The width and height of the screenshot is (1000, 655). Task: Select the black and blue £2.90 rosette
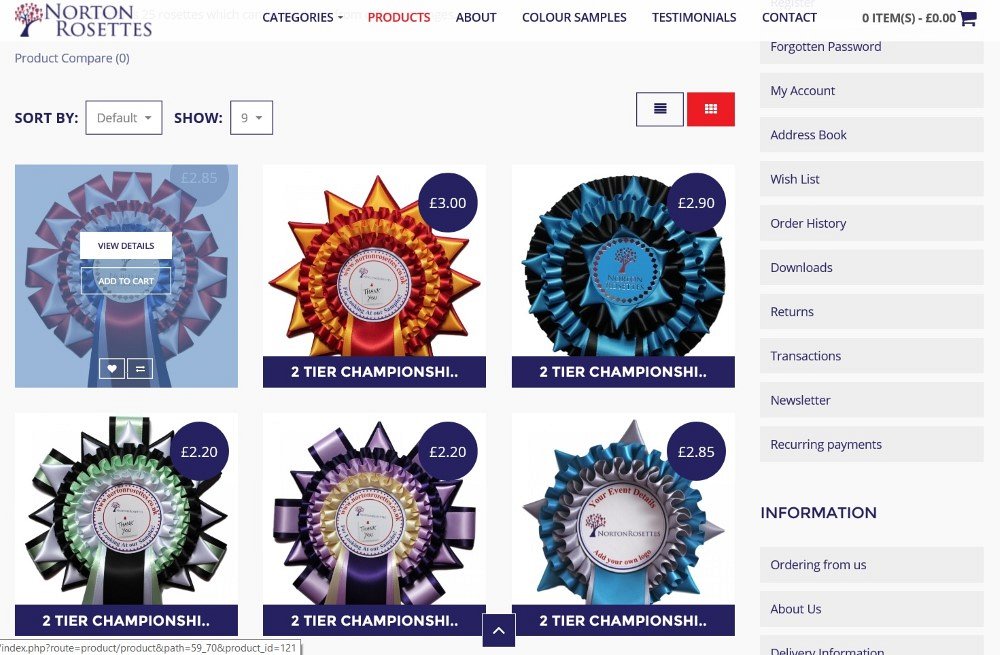point(623,261)
